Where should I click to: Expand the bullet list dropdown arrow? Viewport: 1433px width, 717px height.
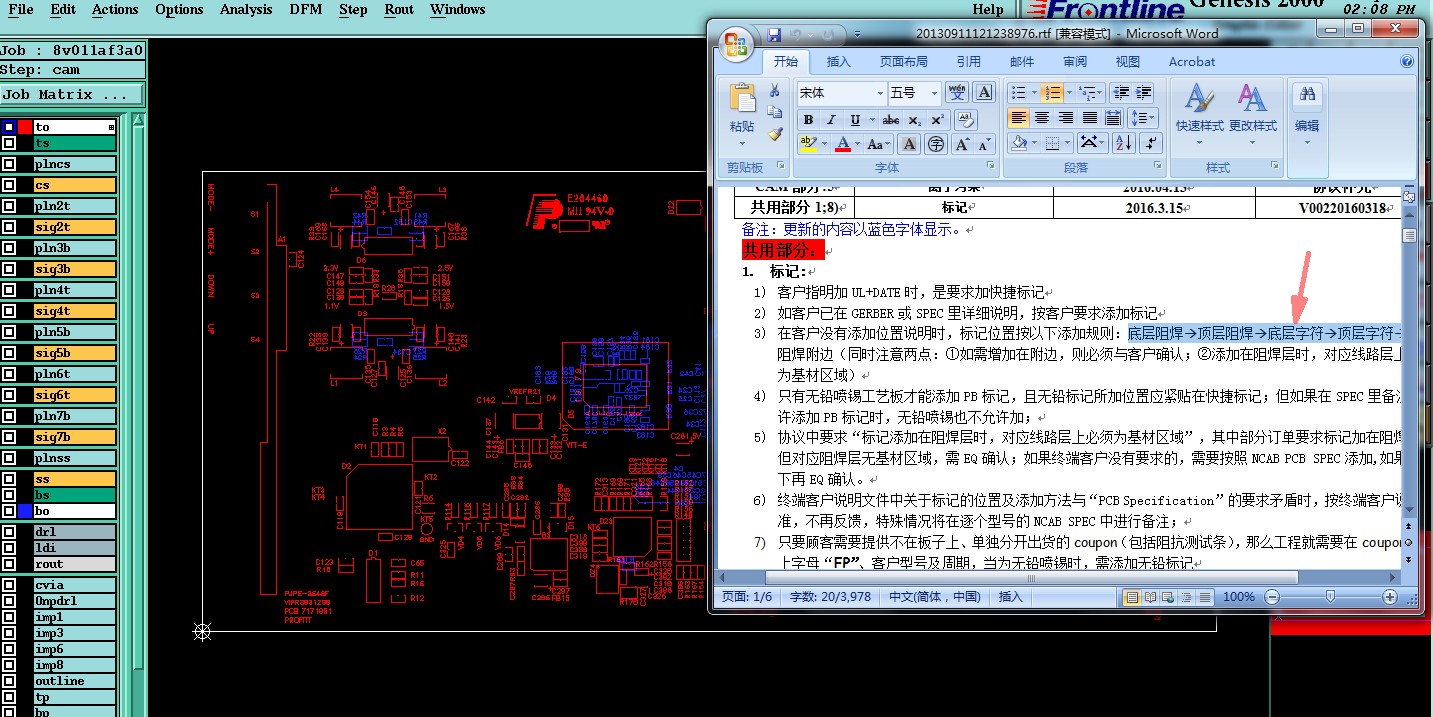1032,93
